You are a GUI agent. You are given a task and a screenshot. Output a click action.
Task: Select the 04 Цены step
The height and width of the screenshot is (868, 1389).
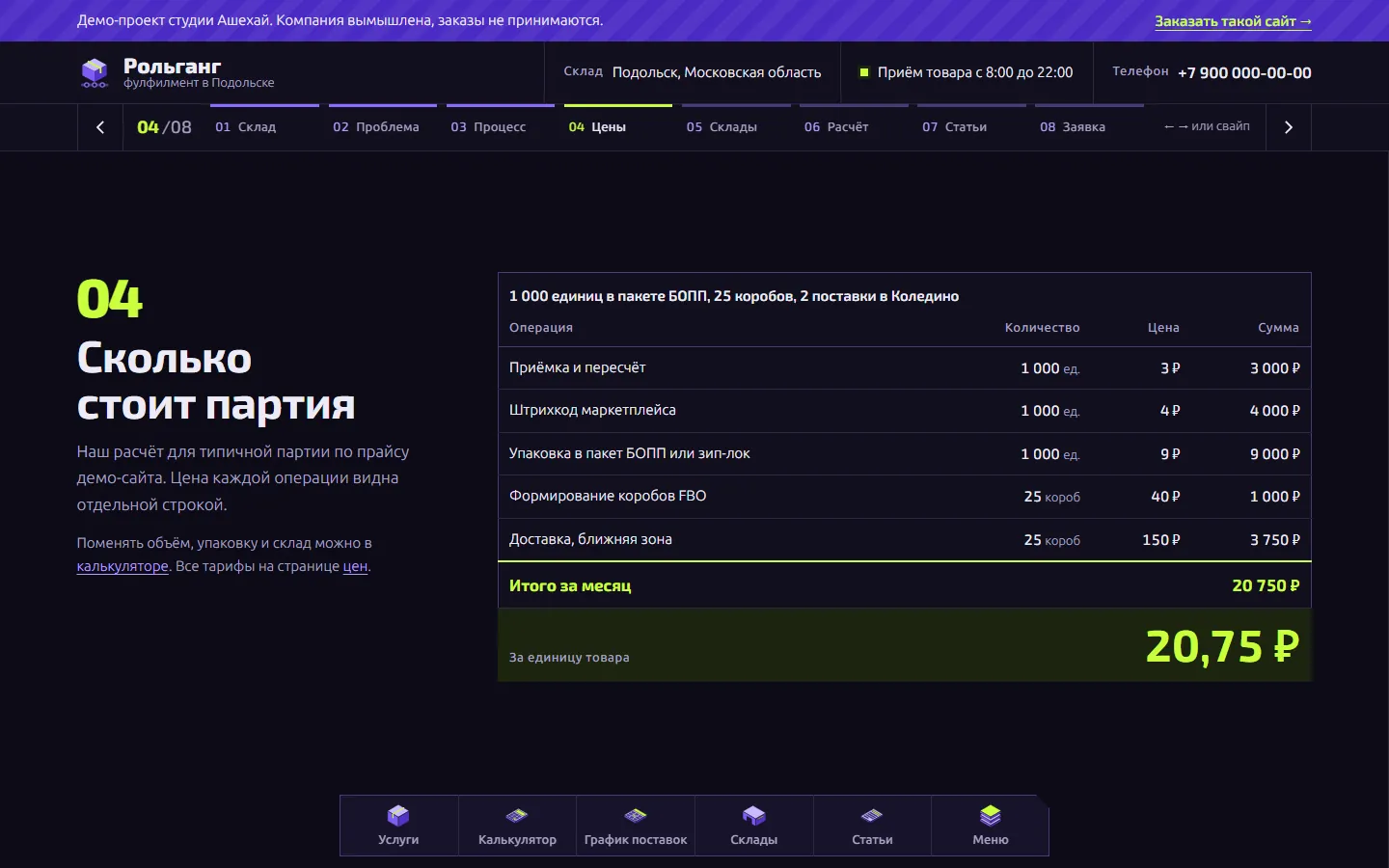tap(617, 126)
